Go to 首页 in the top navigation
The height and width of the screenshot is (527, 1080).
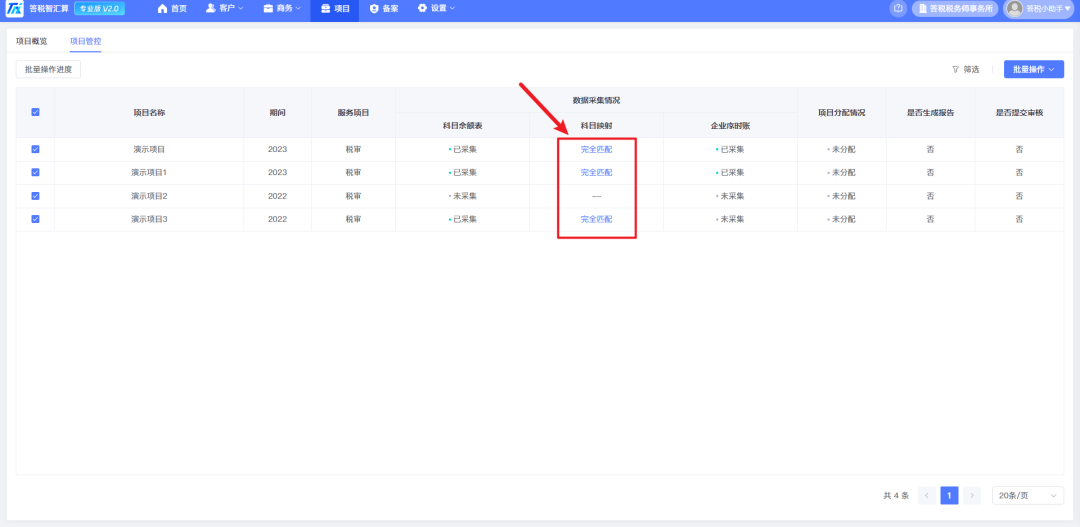pos(172,9)
